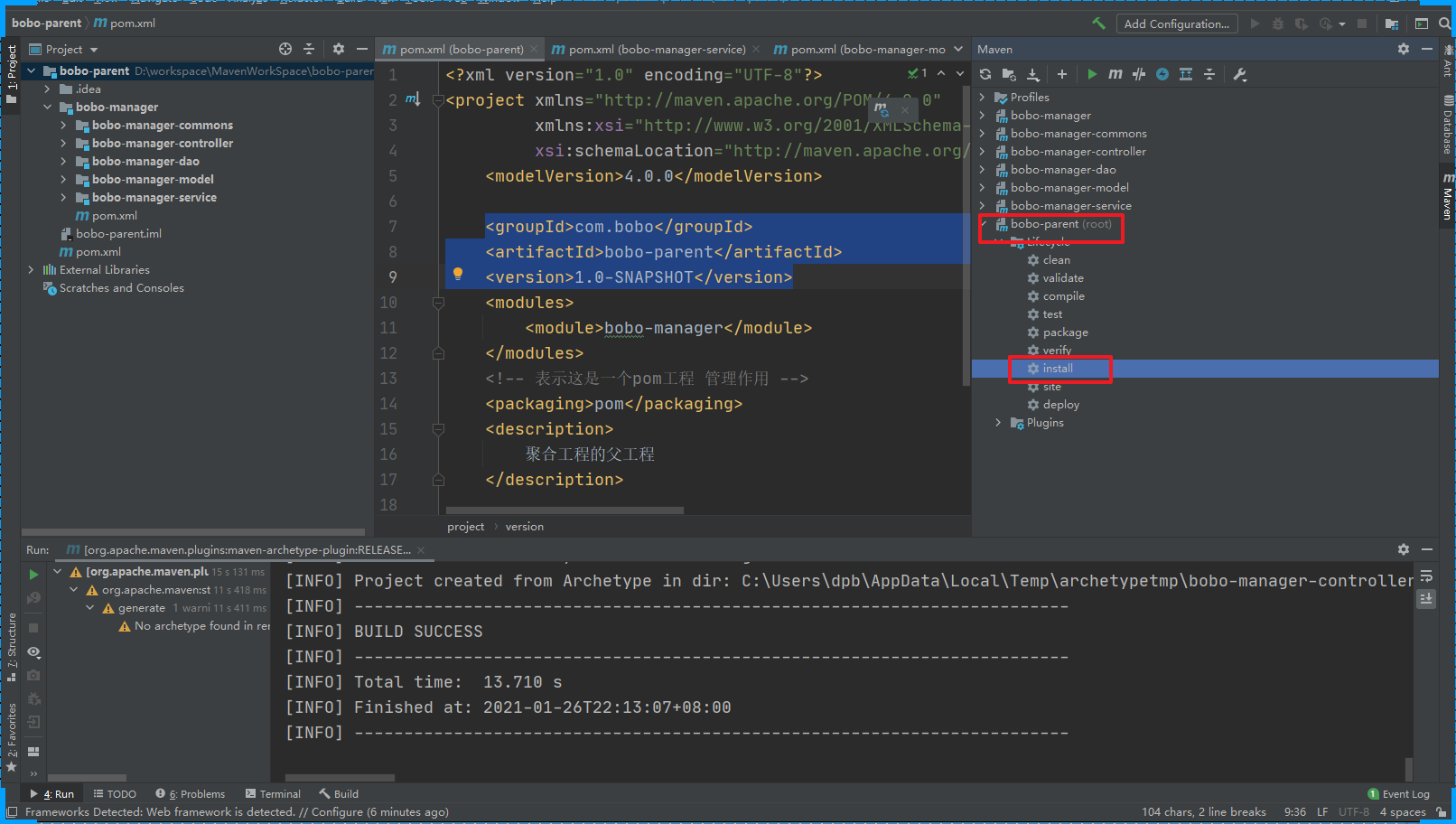Expand the .idea folder
1456x824 pixels.
click(47, 89)
